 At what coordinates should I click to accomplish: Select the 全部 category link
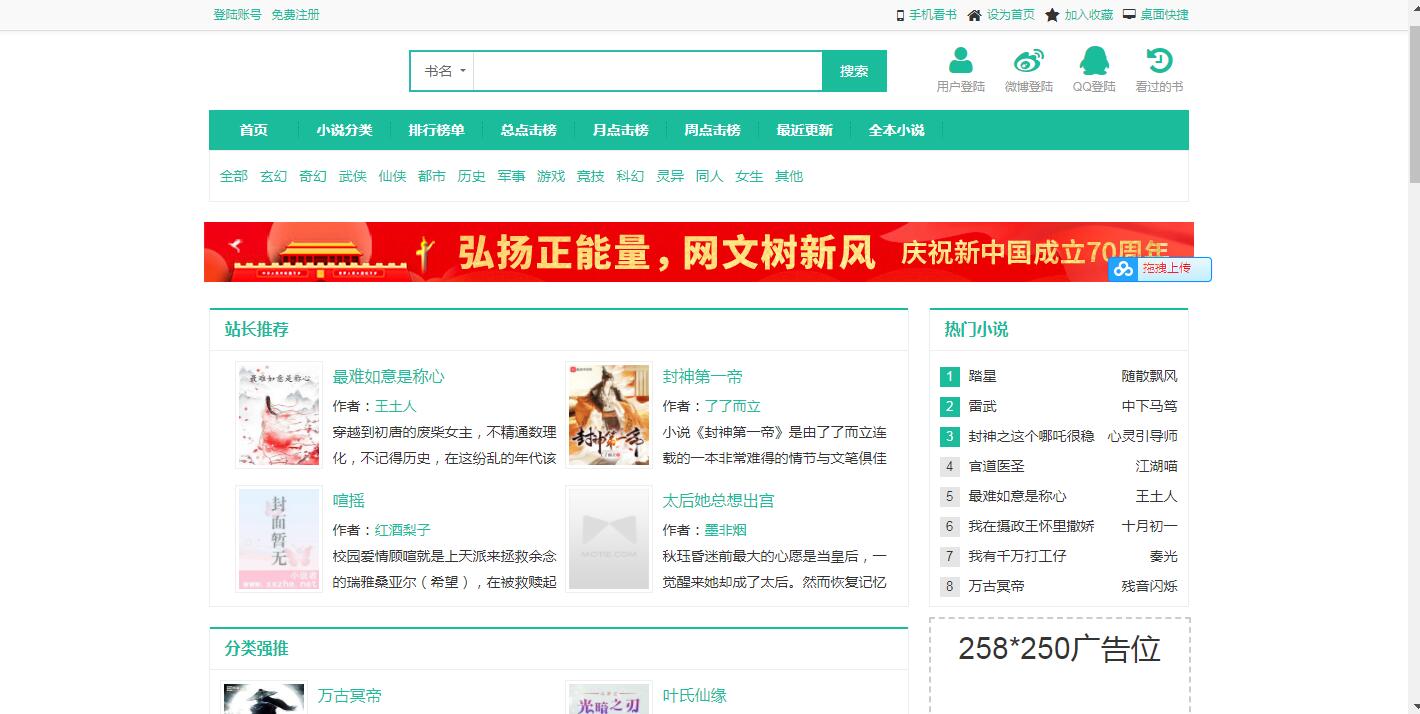click(234, 176)
